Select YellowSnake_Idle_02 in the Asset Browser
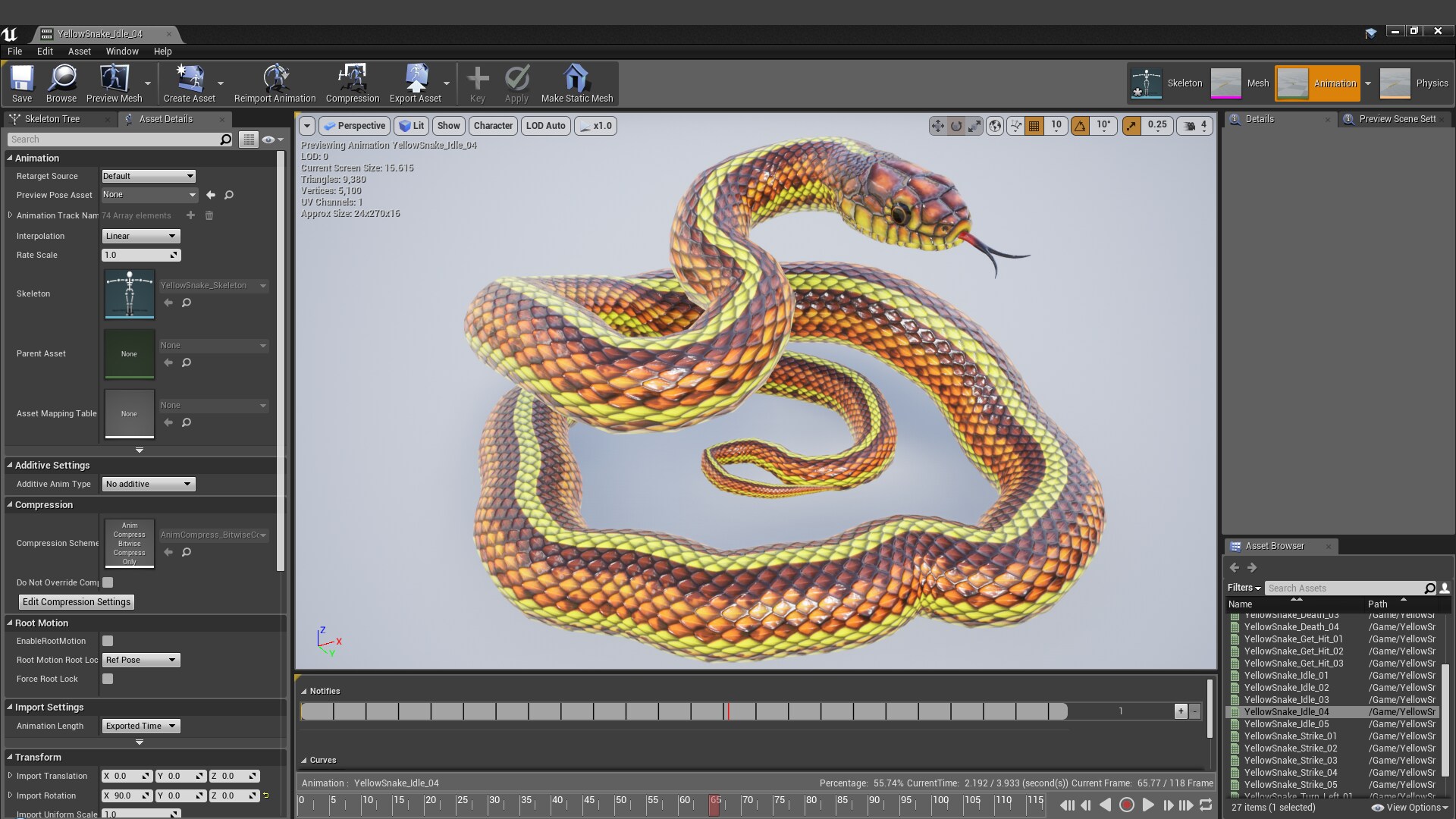 pyautogui.click(x=1287, y=688)
